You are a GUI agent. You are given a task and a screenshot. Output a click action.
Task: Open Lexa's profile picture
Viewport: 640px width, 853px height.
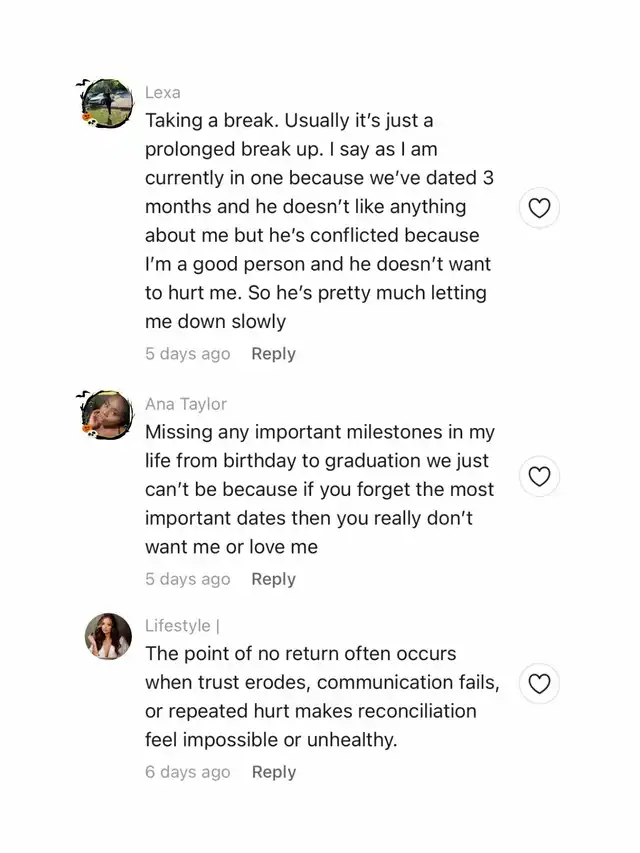coord(109,103)
